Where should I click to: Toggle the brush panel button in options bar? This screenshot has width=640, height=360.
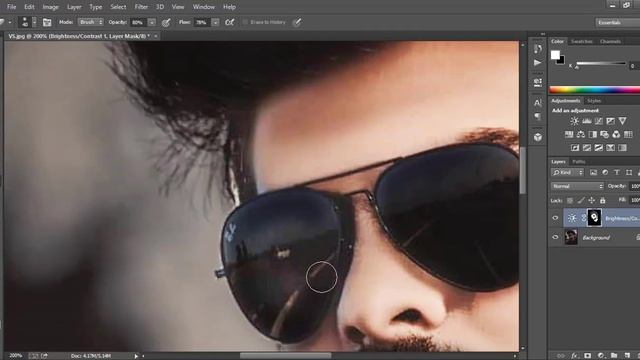47,22
